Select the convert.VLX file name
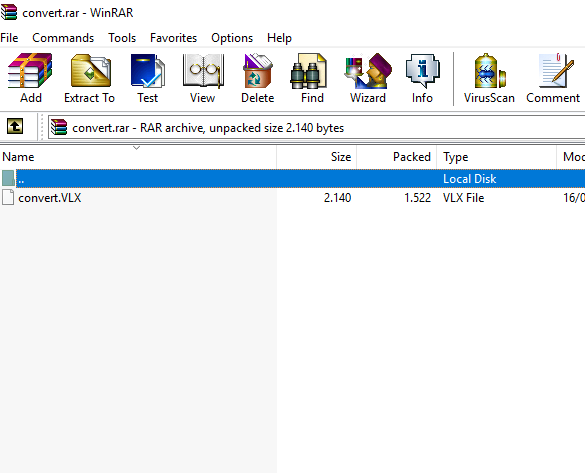The height and width of the screenshot is (473, 585). click(x=50, y=198)
